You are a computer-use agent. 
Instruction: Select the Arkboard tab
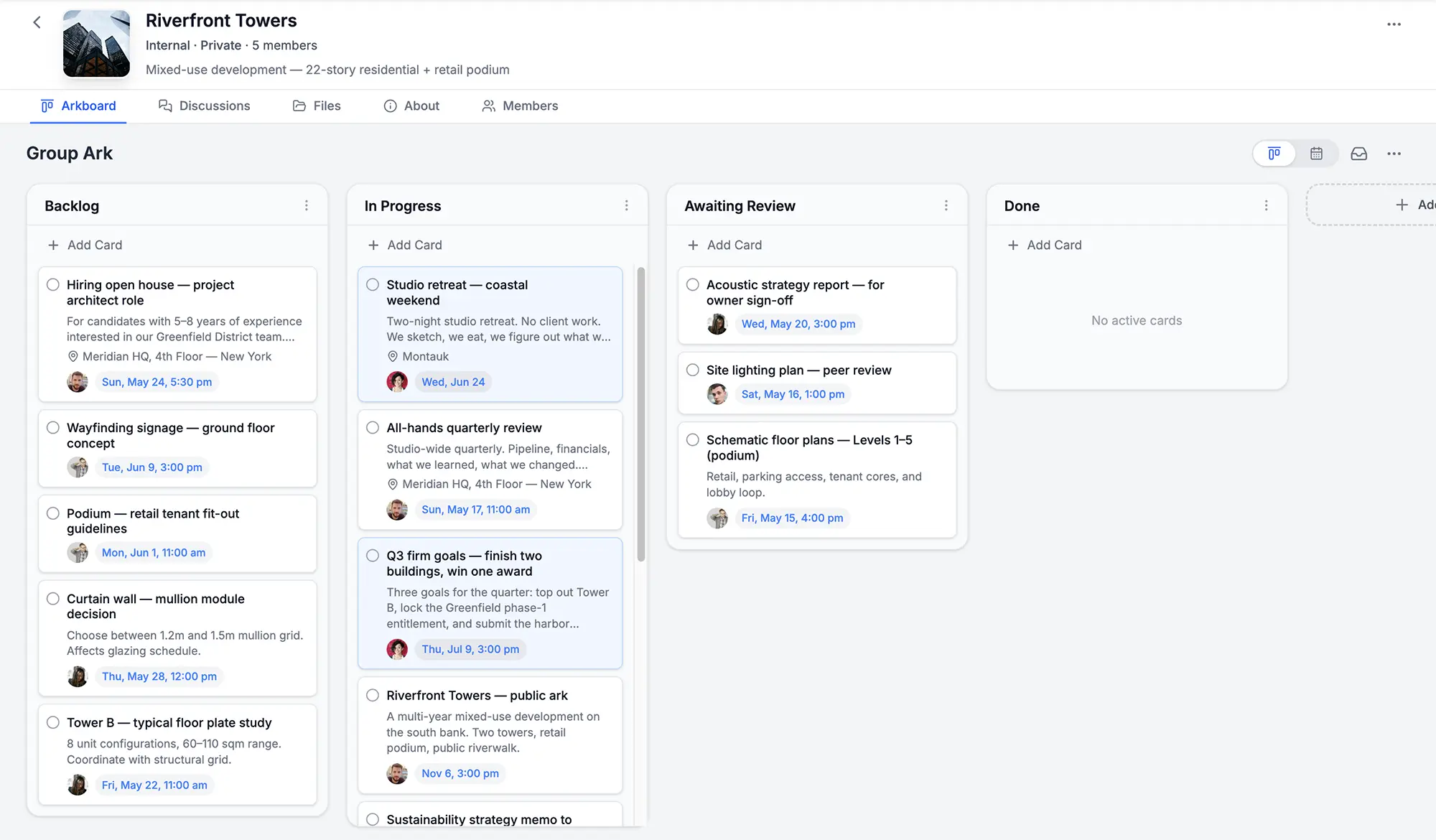click(x=78, y=106)
